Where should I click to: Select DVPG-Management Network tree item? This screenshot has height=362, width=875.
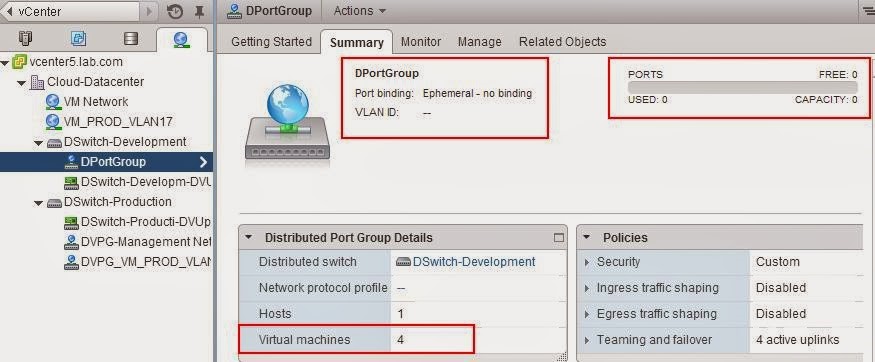(x=146, y=242)
